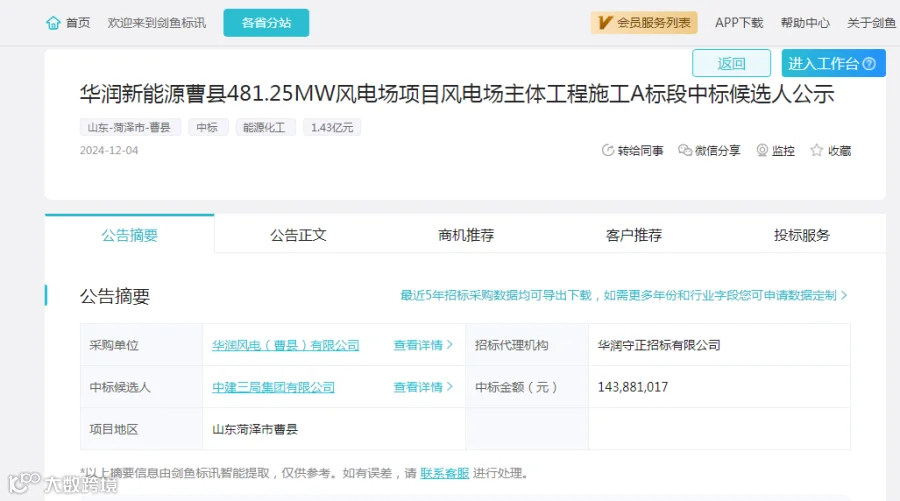Click the 中标金额（元） label cell
Image resolution: width=900 pixels, height=501 pixels.
[x=527, y=387]
